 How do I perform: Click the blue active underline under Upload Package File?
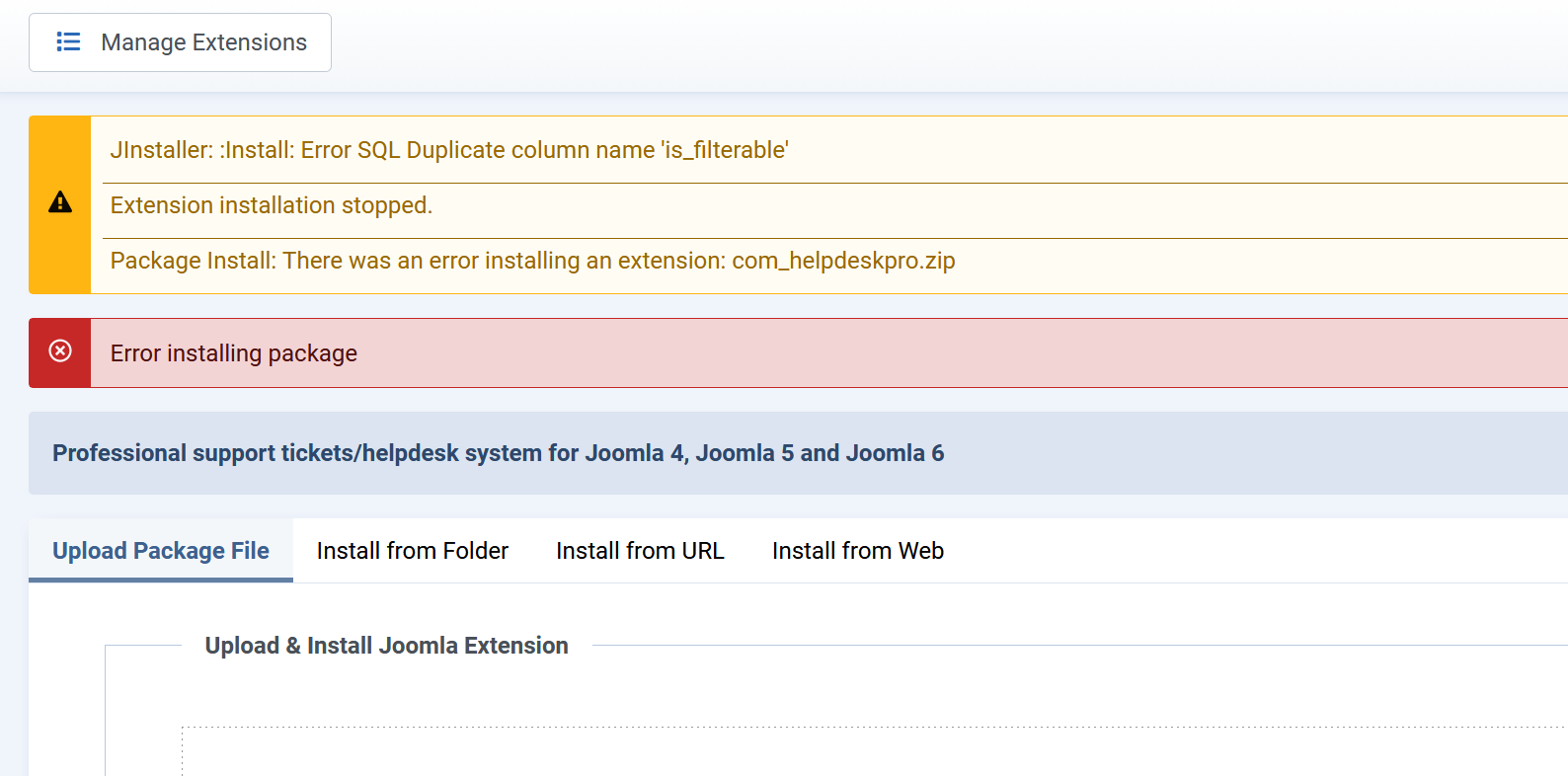pos(161,580)
